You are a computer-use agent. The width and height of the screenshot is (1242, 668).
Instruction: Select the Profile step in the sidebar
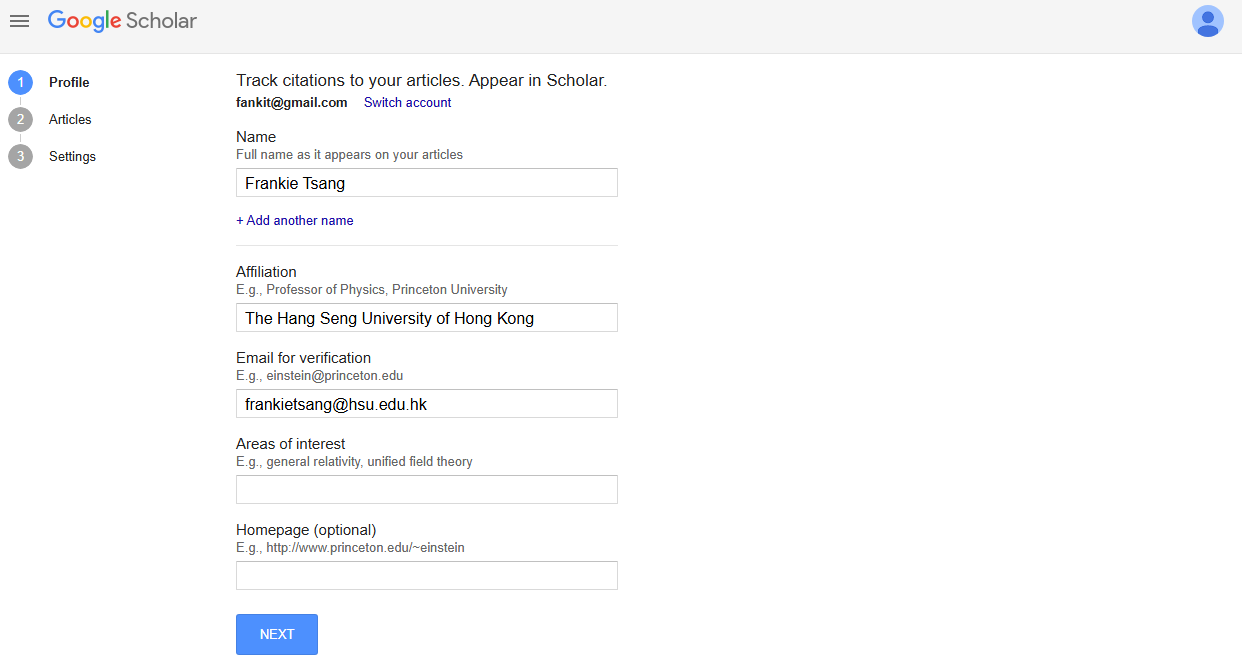69,82
